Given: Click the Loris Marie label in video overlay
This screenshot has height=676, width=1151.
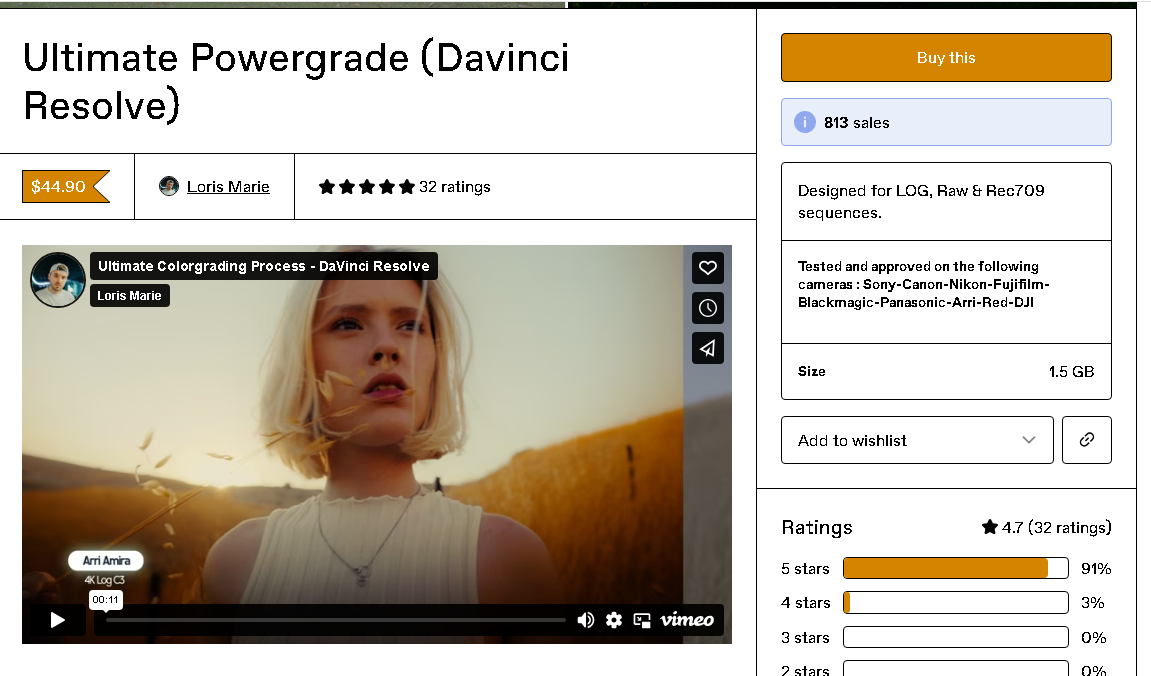Looking at the screenshot, I should 129,295.
